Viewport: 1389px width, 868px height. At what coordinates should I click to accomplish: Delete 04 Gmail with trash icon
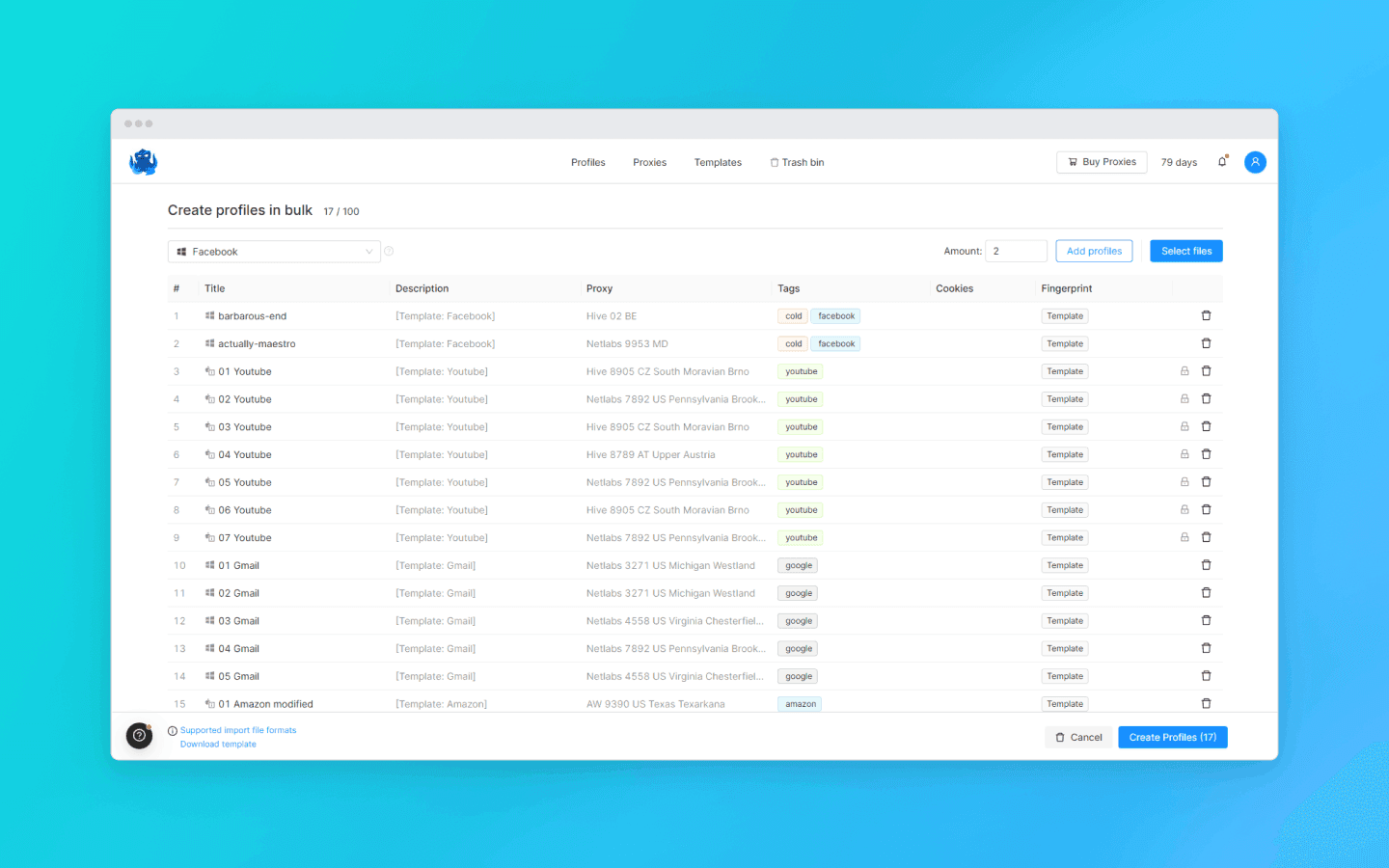tap(1206, 648)
